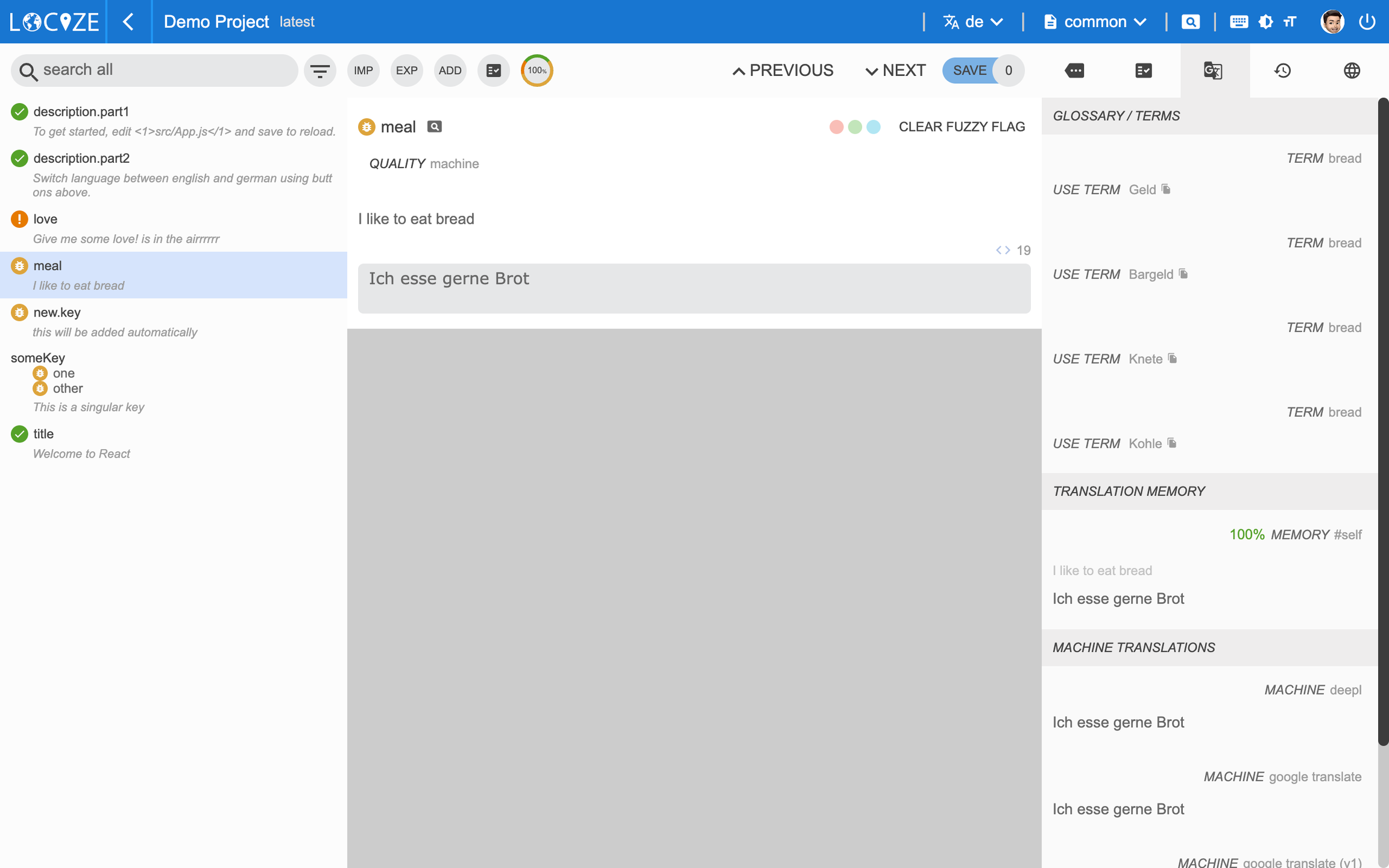Switch to the machine translation tab
The width and height of the screenshot is (1389, 868).
click(x=1213, y=71)
